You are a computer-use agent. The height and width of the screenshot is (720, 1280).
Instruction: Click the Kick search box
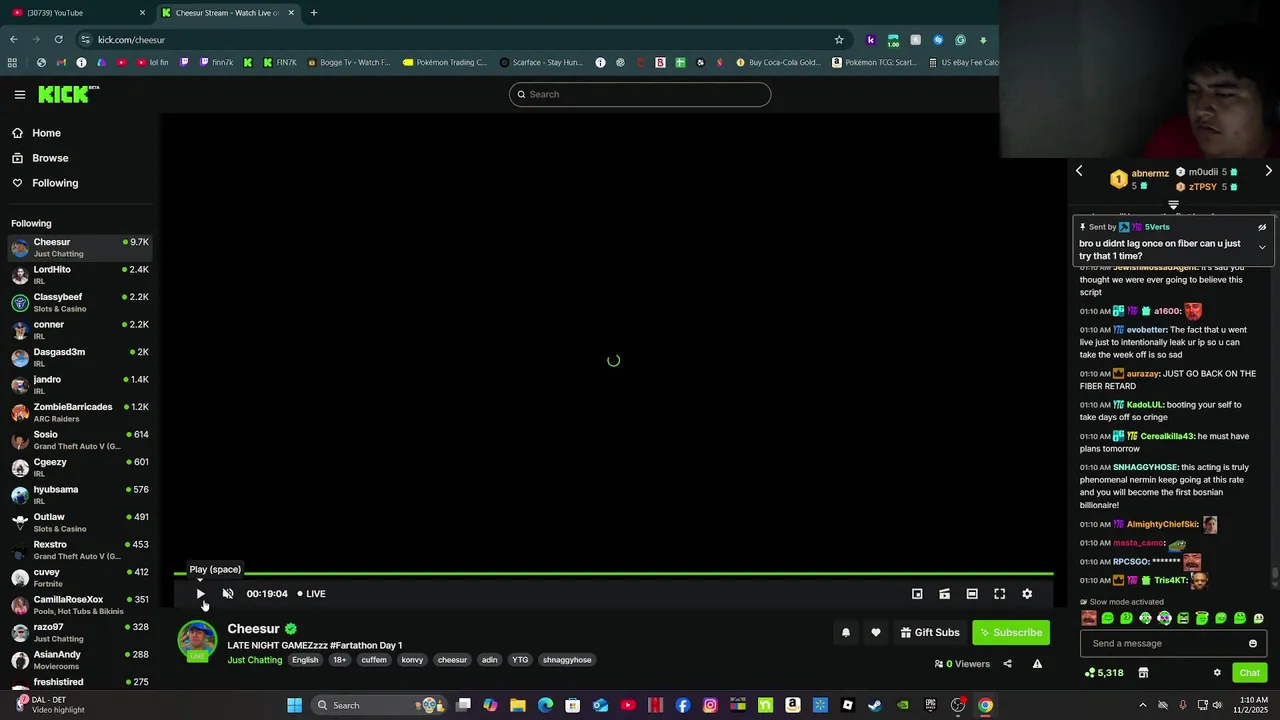[640, 94]
